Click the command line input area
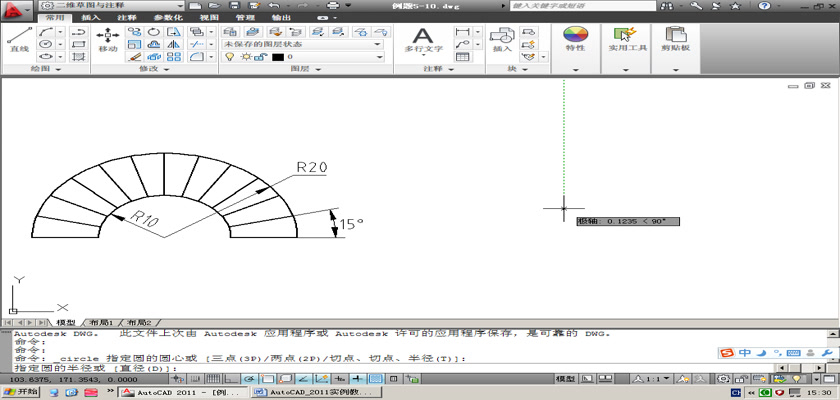 (394, 368)
